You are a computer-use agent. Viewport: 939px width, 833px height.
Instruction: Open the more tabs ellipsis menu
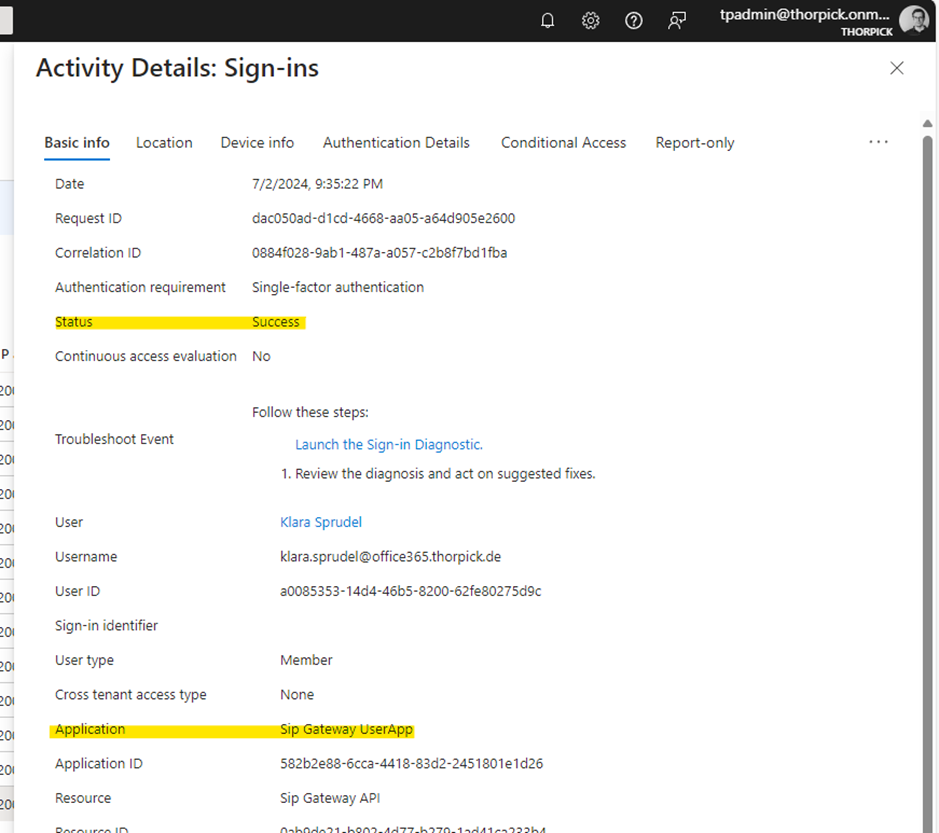click(879, 142)
